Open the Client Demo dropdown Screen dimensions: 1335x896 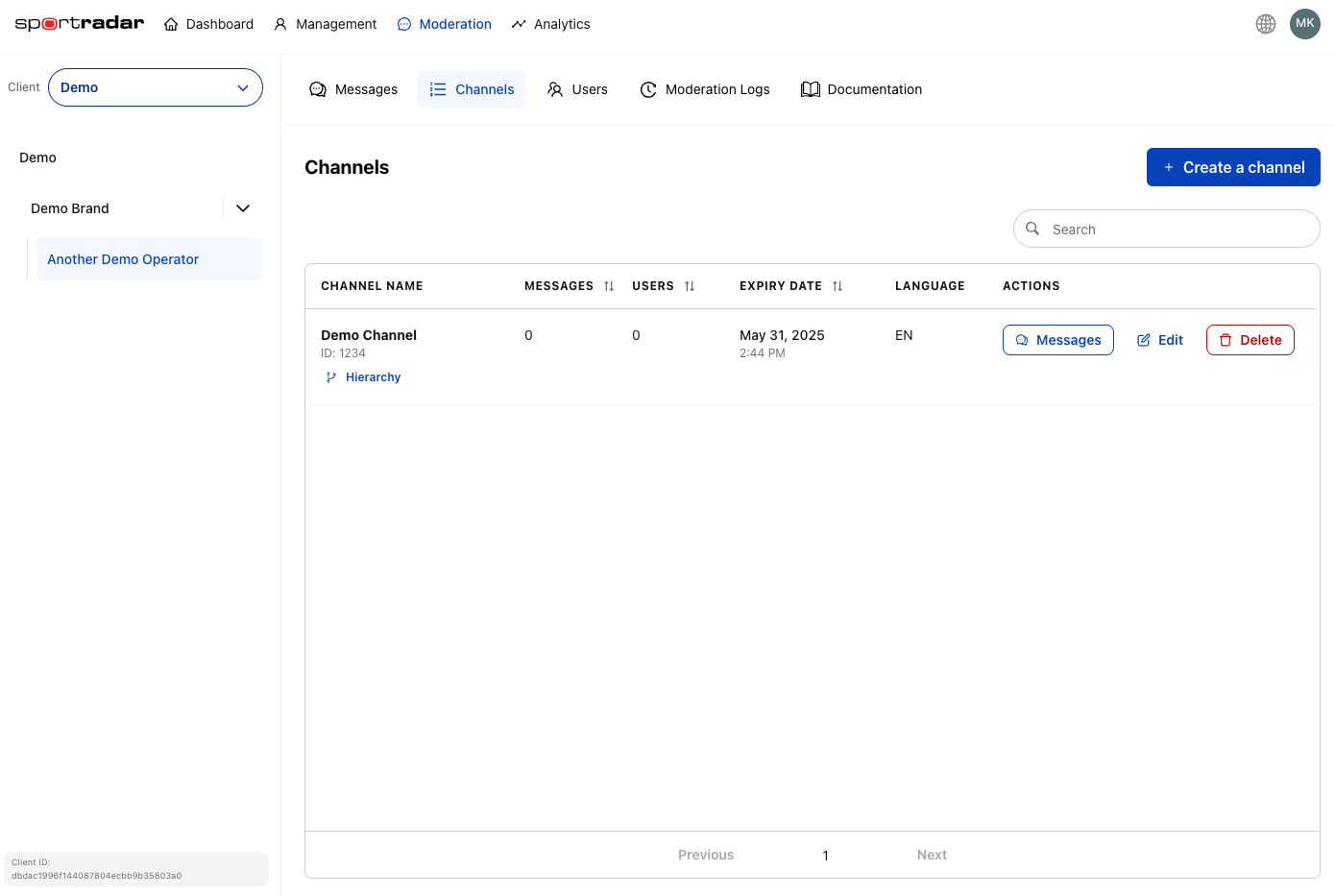coord(156,87)
